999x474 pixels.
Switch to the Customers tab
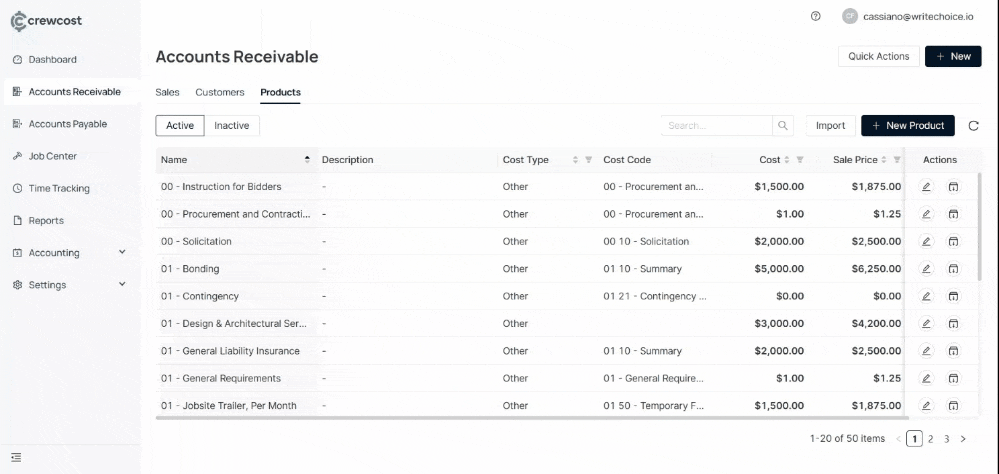[220, 92]
